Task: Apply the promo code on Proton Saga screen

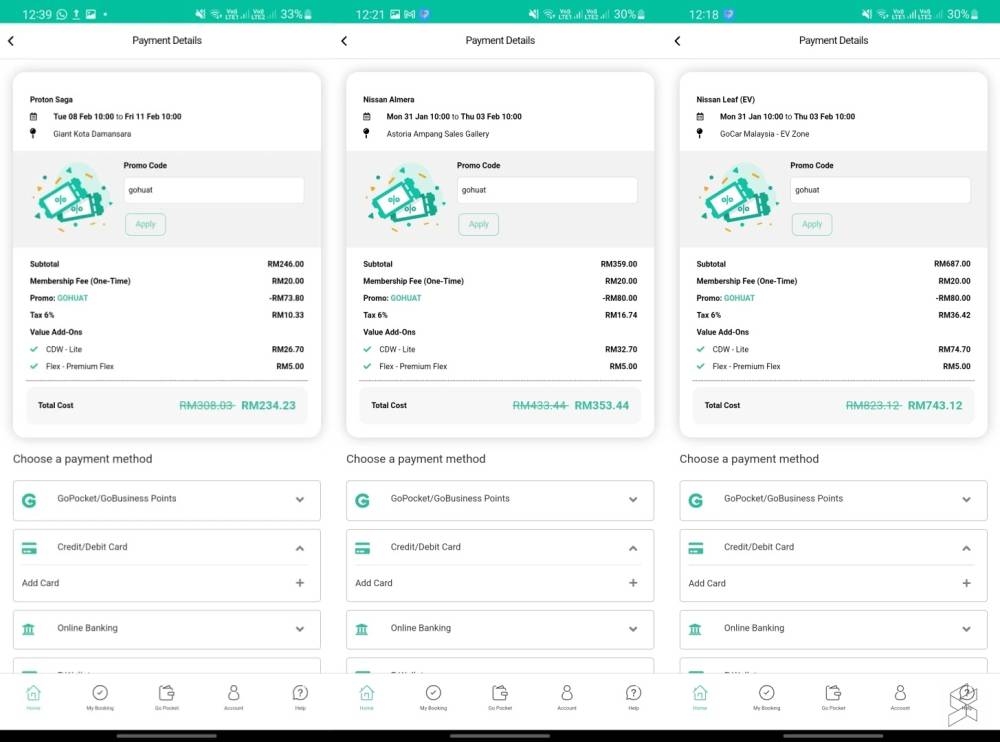Action: coord(145,224)
